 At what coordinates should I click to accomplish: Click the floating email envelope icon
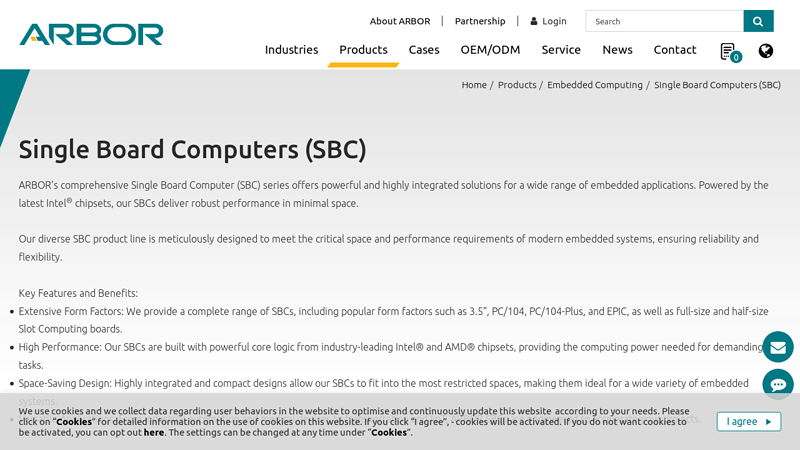(x=778, y=347)
